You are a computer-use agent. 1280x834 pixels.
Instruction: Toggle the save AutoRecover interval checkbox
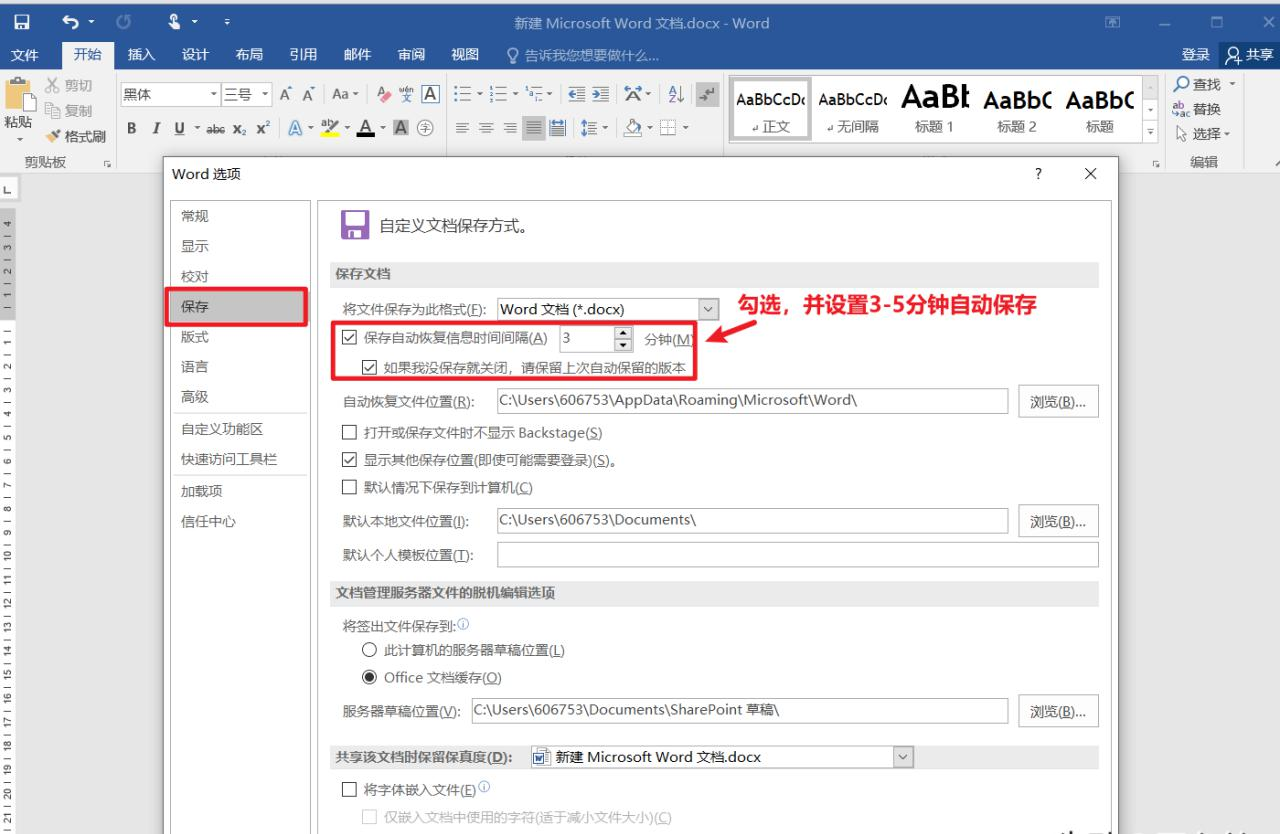tap(349, 338)
